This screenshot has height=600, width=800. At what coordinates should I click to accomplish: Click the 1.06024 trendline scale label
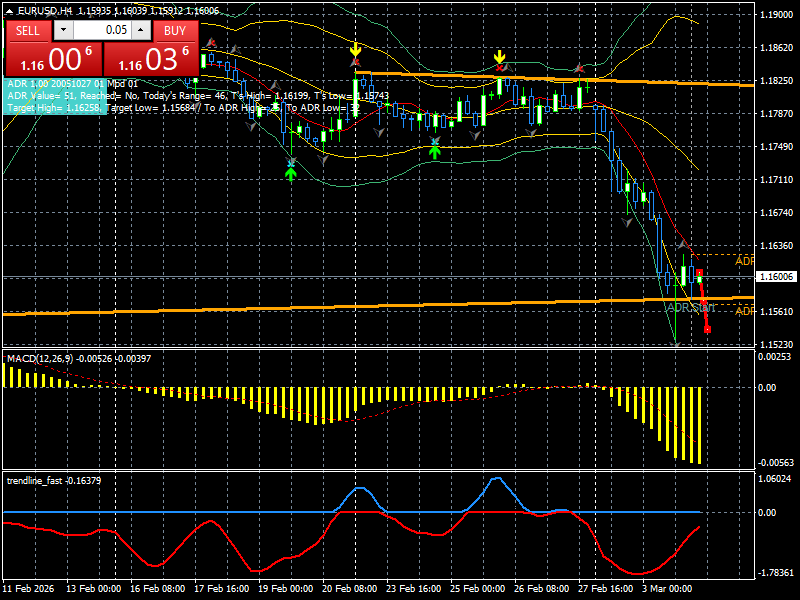point(774,479)
